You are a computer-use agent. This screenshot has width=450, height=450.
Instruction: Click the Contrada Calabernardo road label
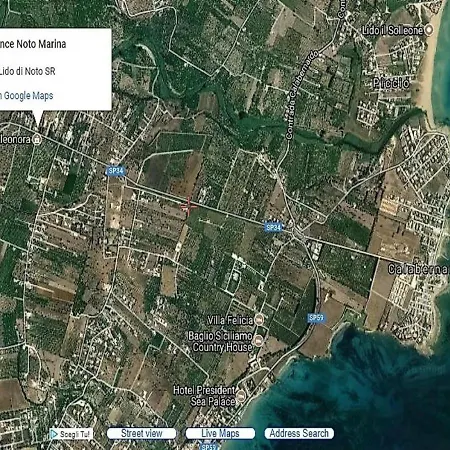[301, 95]
